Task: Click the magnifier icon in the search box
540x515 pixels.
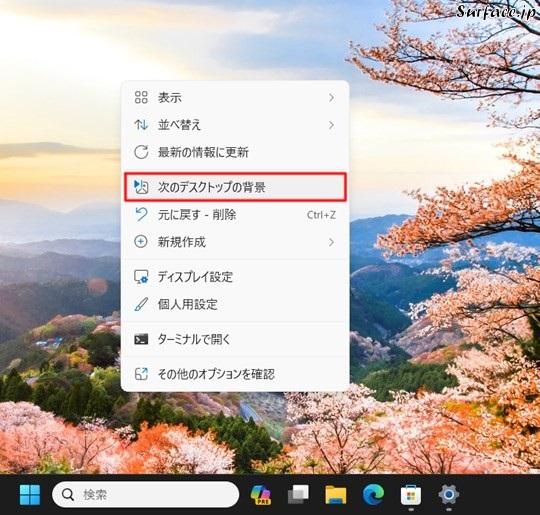Action: (x=68, y=495)
